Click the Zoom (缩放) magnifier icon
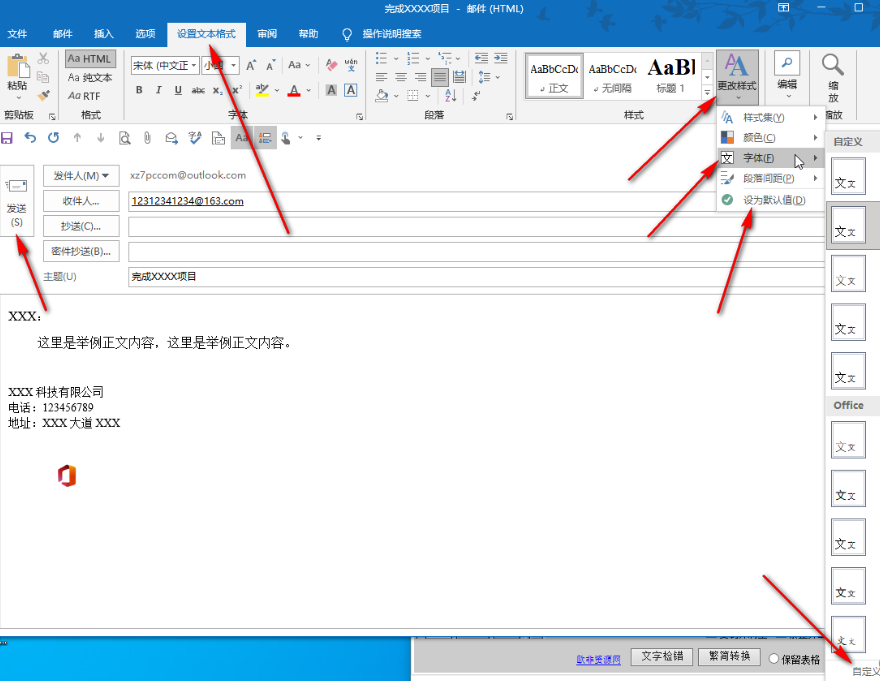Screen dimensions: 880x681 coord(833,65)
